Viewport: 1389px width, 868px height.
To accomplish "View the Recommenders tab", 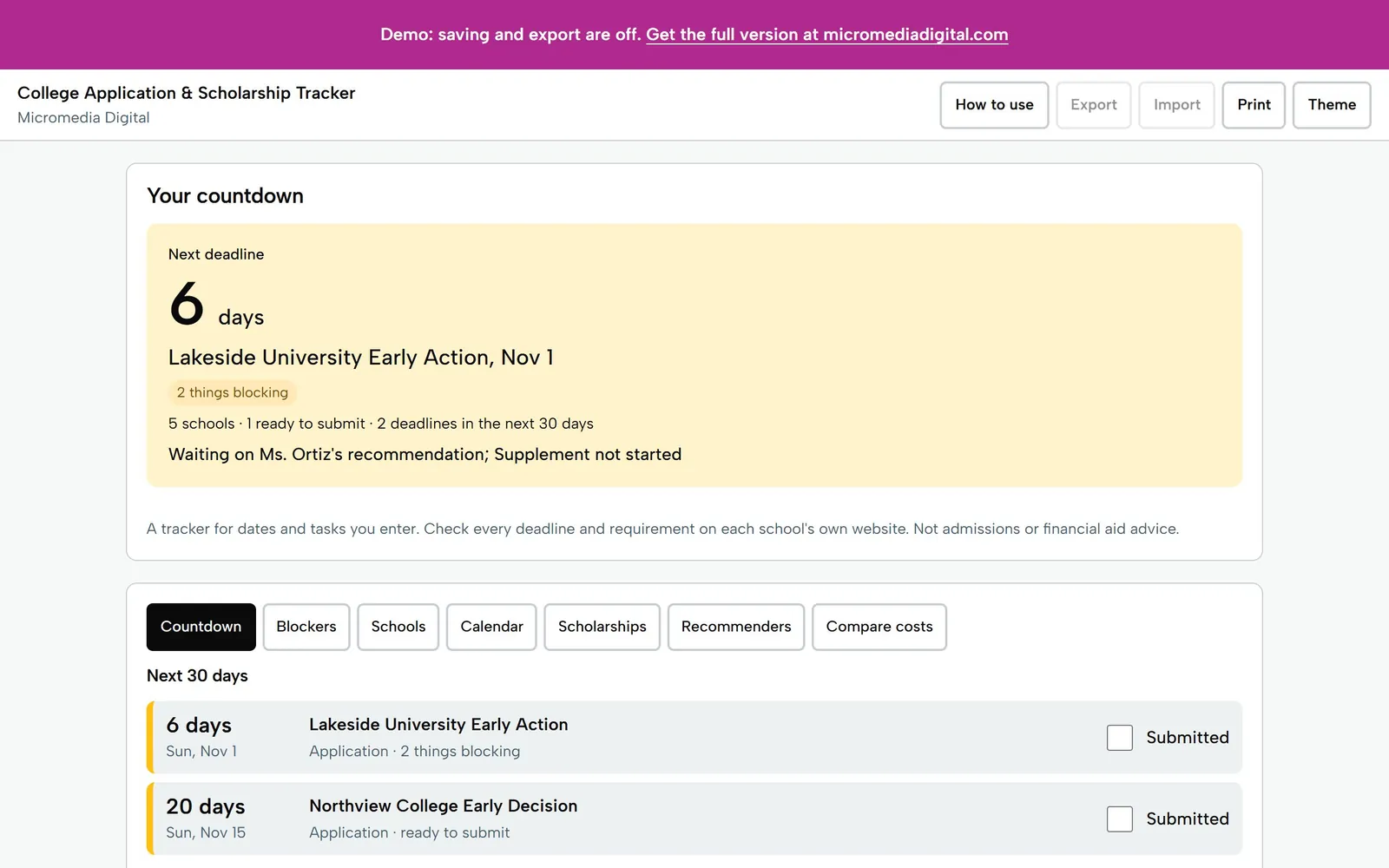I will [x=736, y=627].
